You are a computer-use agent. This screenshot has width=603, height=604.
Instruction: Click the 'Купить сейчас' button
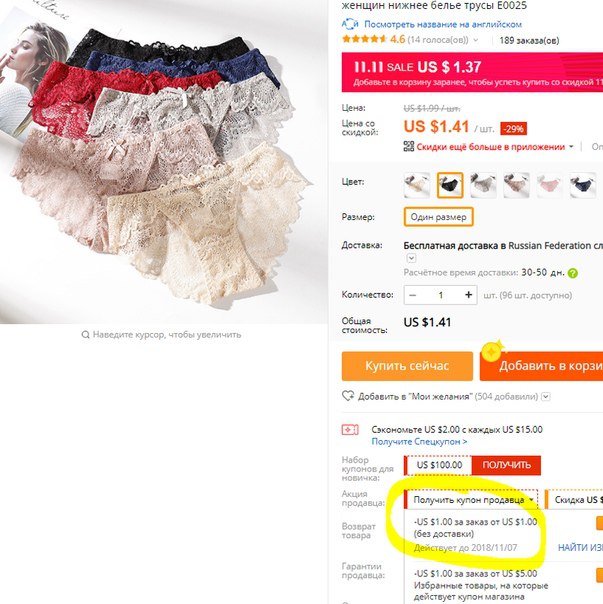[407, 366]
